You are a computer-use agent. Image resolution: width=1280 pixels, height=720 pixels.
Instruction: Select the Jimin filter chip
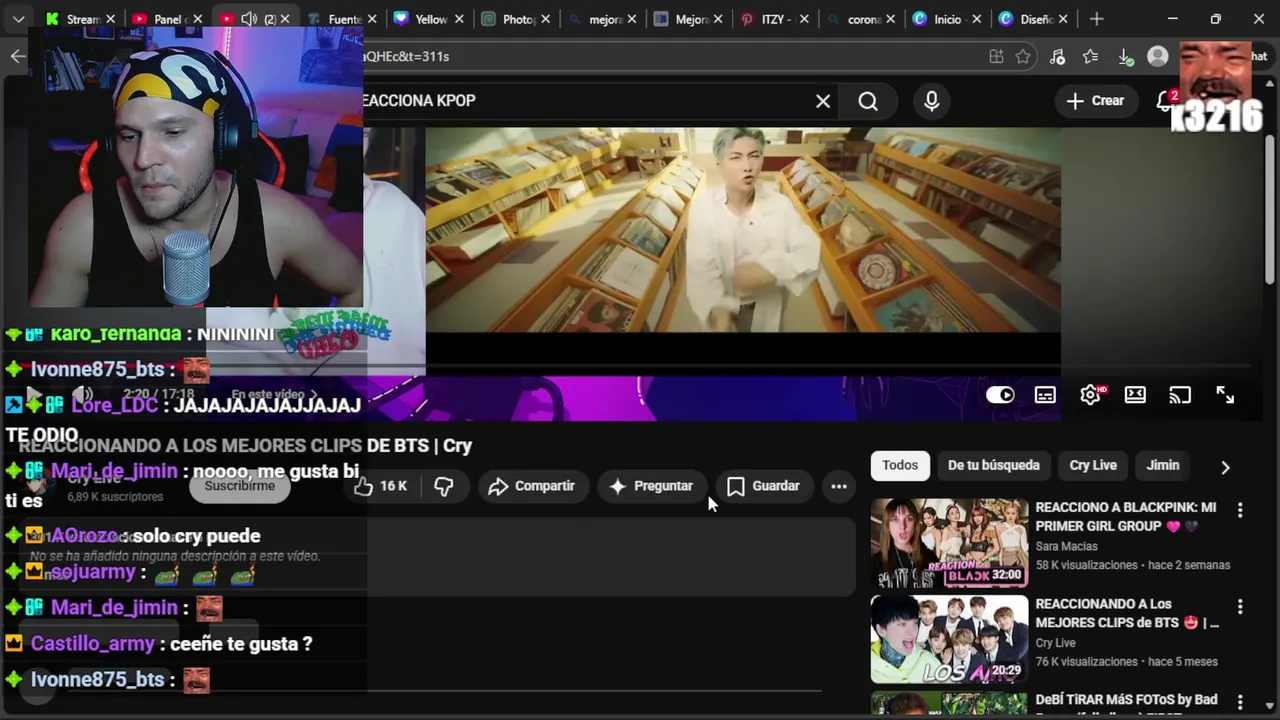coord(1163,465)
